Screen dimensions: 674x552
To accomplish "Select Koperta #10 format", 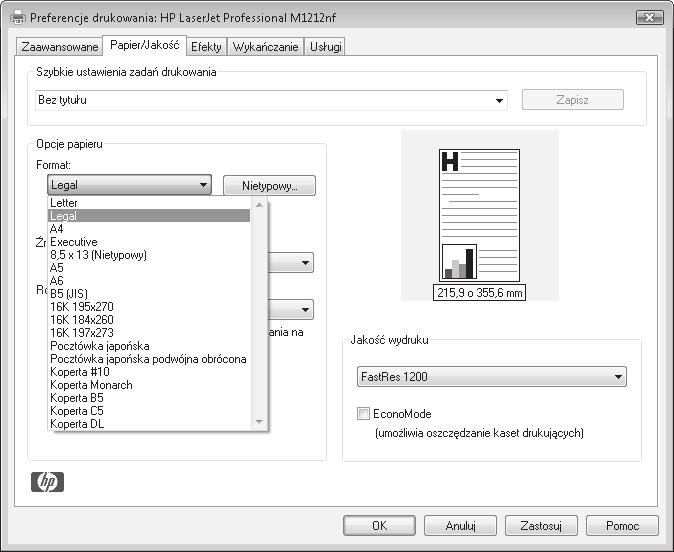I will pos(149,371).
